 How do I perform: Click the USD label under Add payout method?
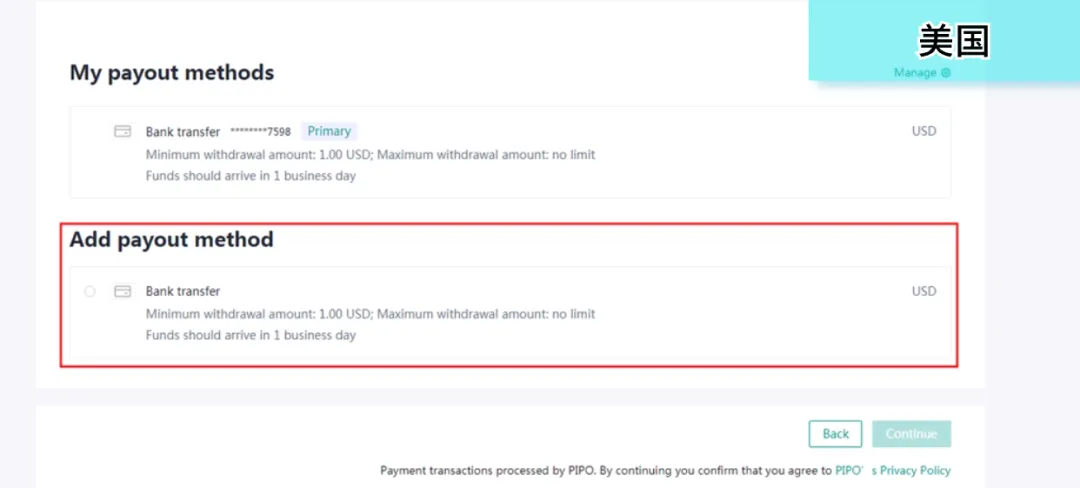(924, 291)
